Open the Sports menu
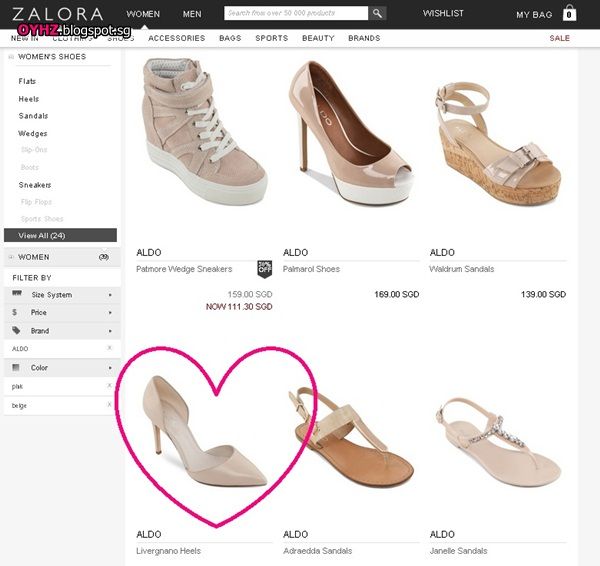600x566 pixels. [x=272, y=38]
